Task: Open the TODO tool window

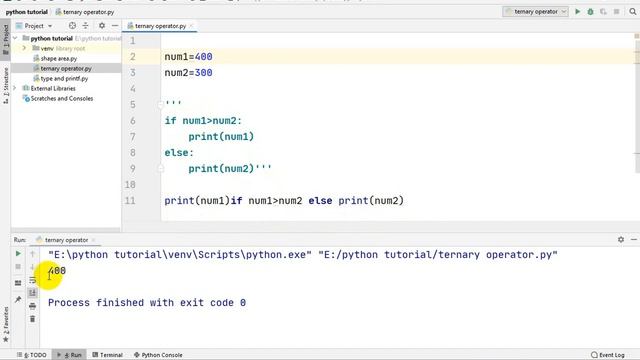Action: coord(32,355)
